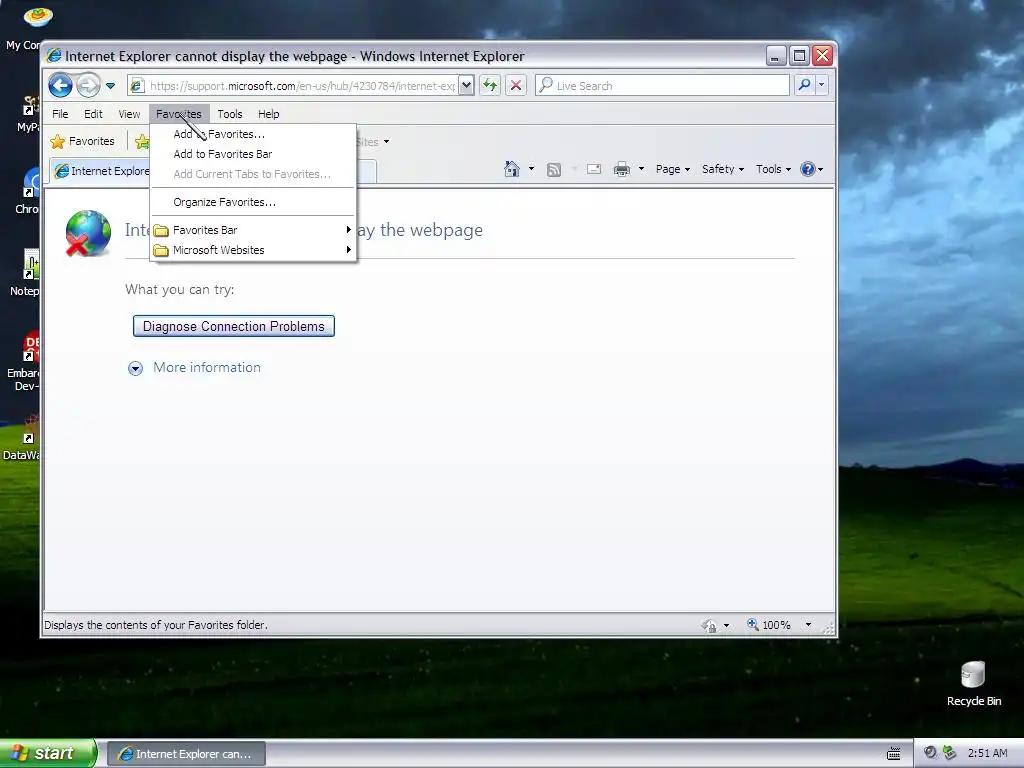This screenshot has height=768, width=1024.
Task: Open the Safety command menu
Action: [722, 169]
